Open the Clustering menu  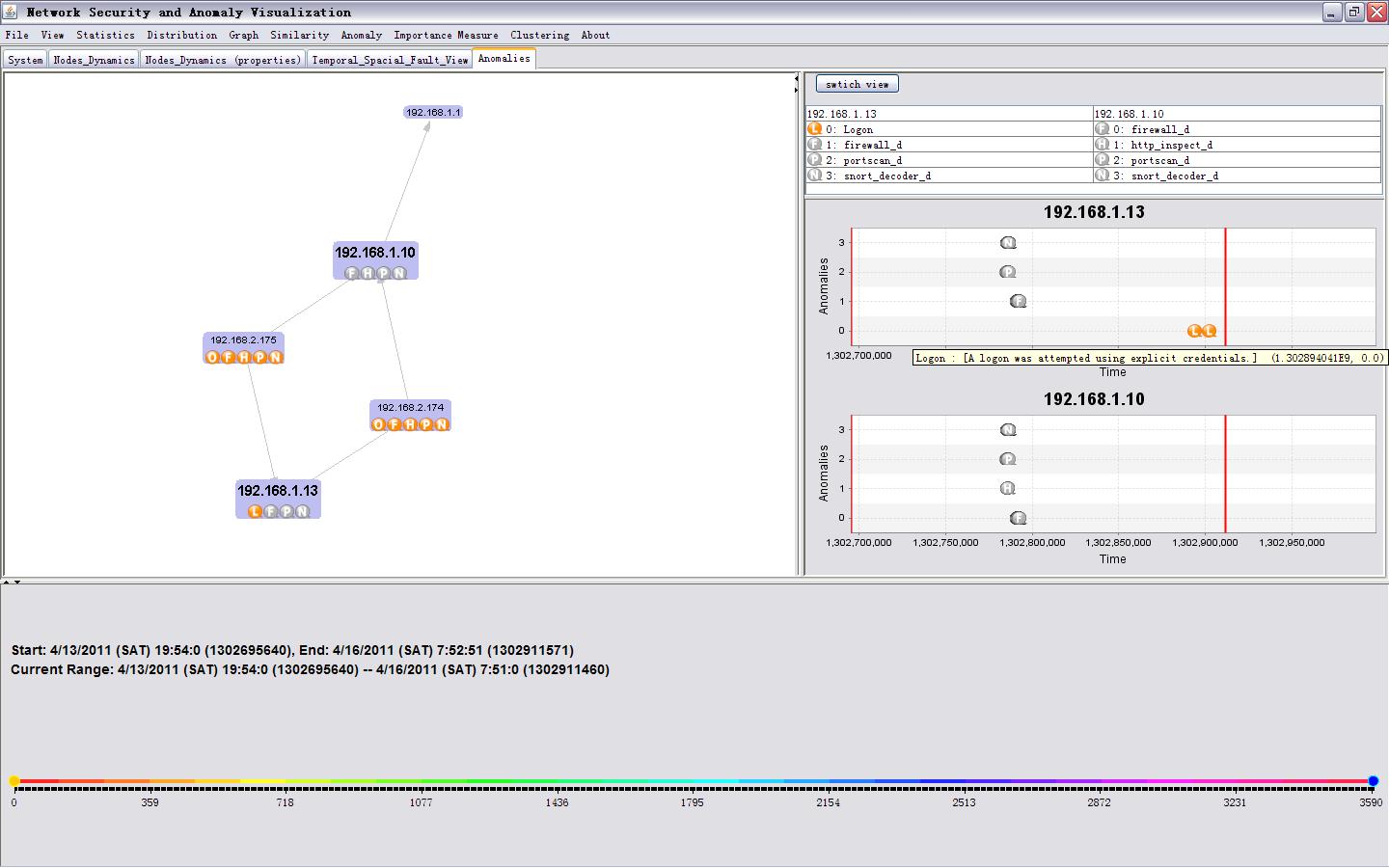pos(539,35)
